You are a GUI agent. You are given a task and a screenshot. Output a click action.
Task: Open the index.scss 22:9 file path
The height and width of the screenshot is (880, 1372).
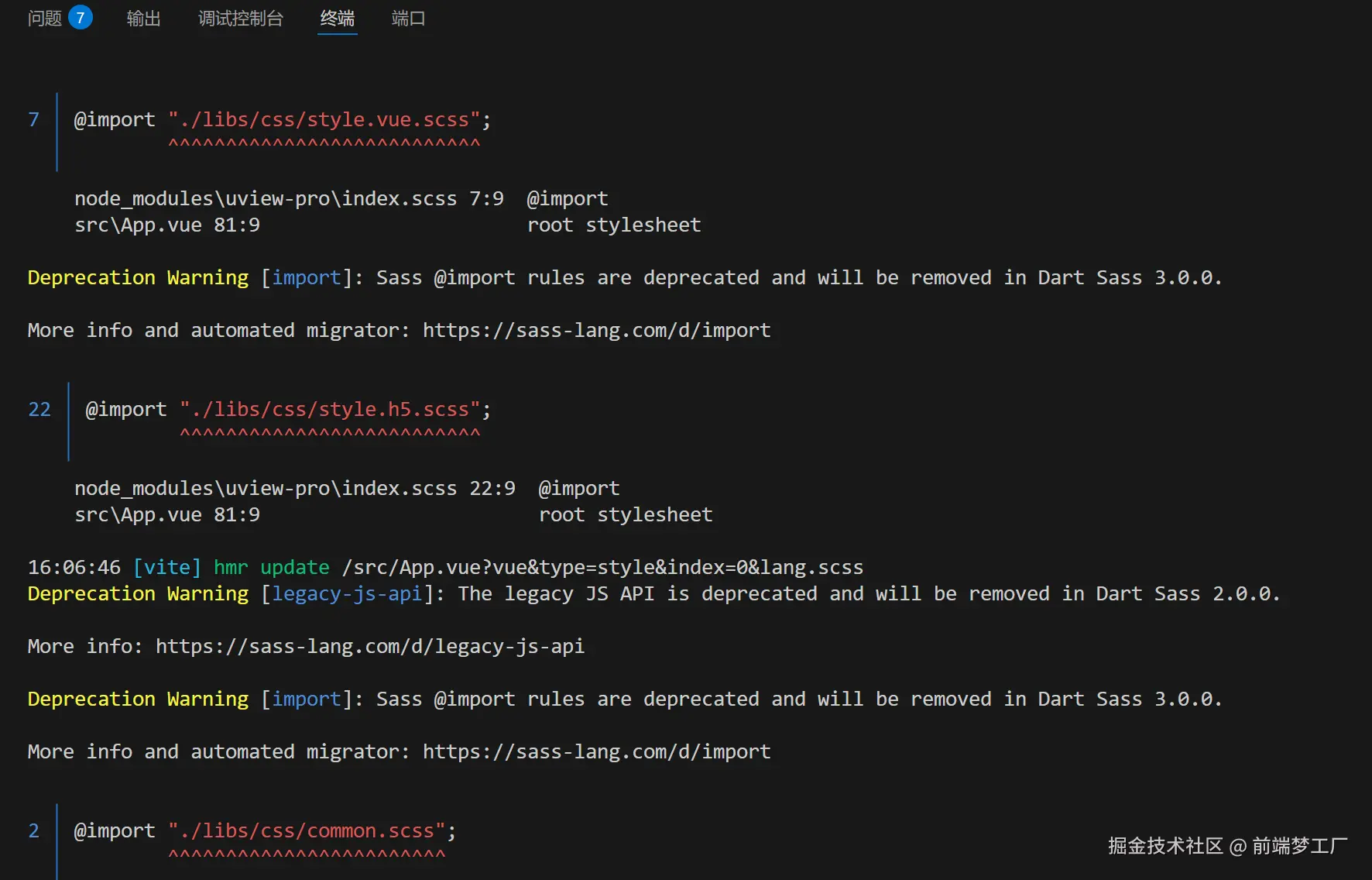coord(294,488)
